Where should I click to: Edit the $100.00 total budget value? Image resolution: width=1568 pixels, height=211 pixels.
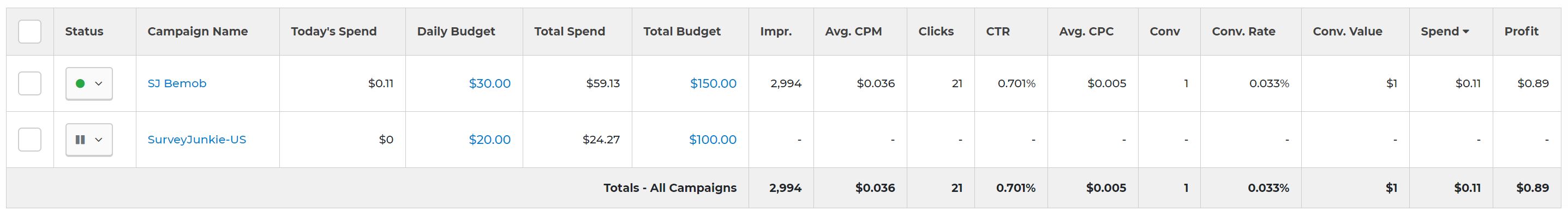click(x=713, y=139)
